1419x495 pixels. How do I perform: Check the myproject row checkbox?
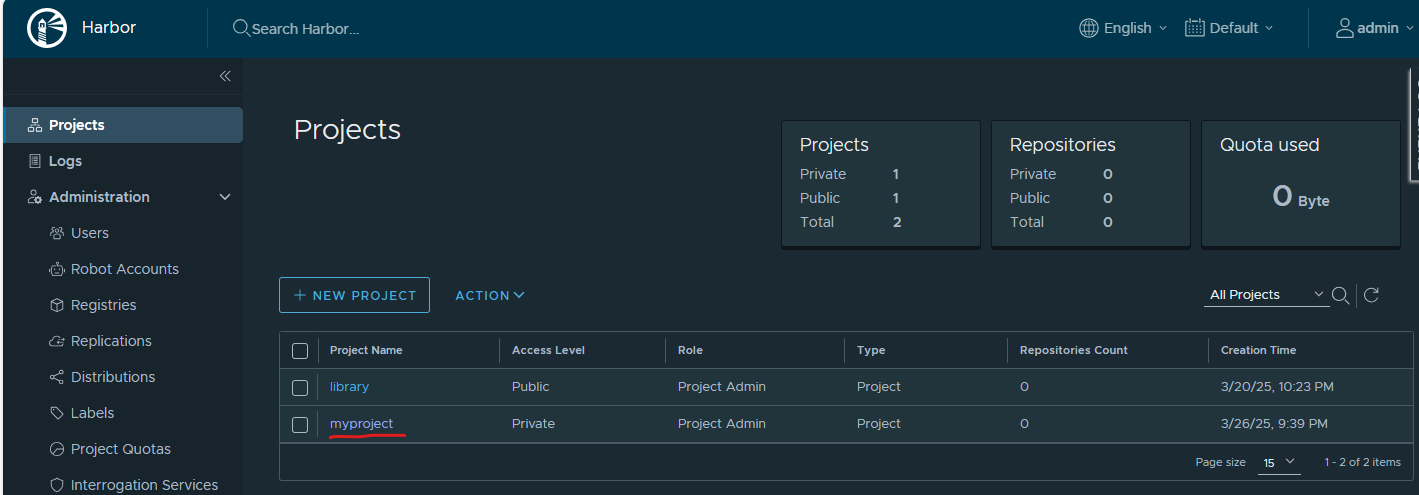pos(300,424)
